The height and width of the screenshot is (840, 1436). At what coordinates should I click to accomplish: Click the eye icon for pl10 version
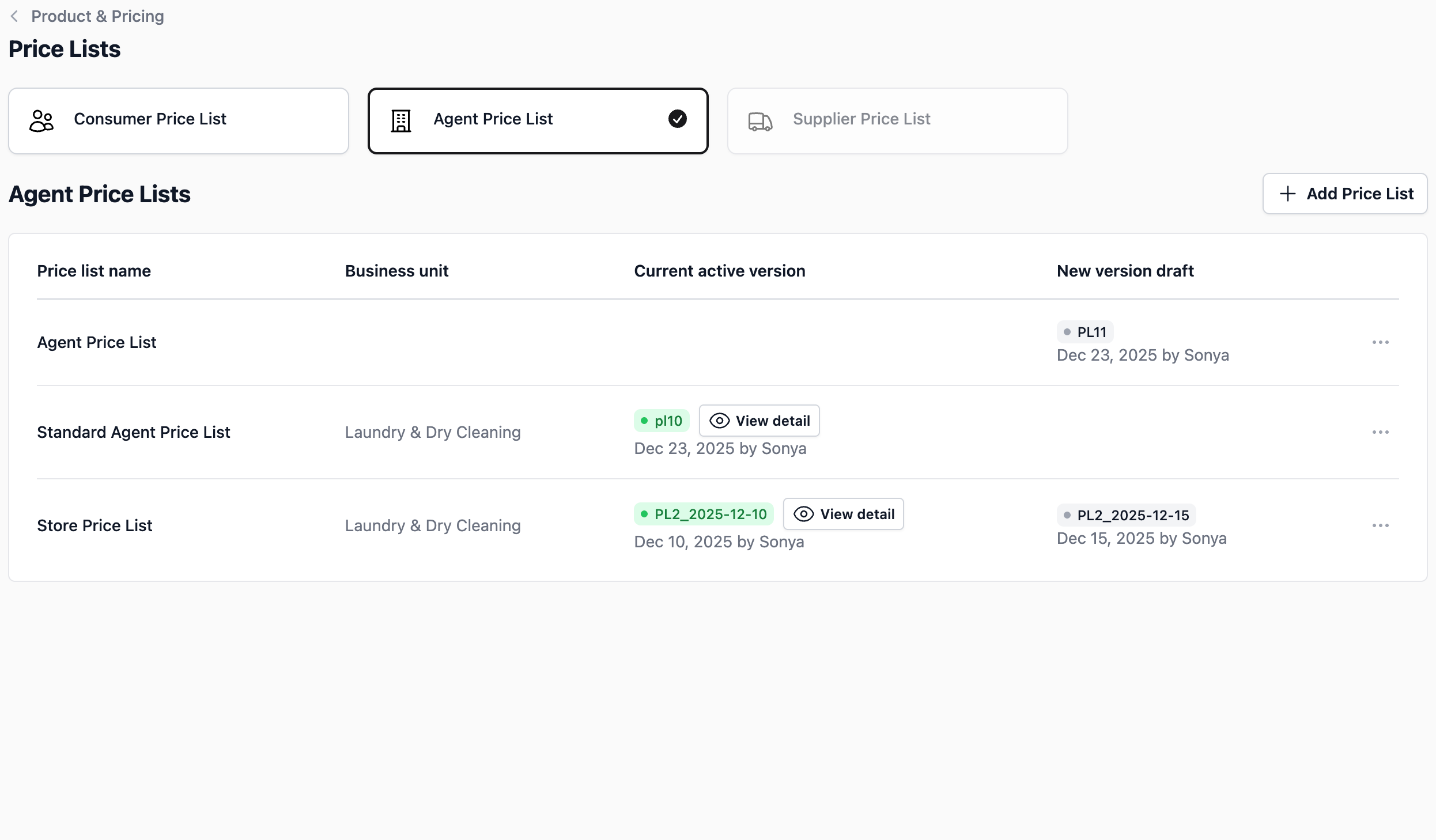point(719,421)
